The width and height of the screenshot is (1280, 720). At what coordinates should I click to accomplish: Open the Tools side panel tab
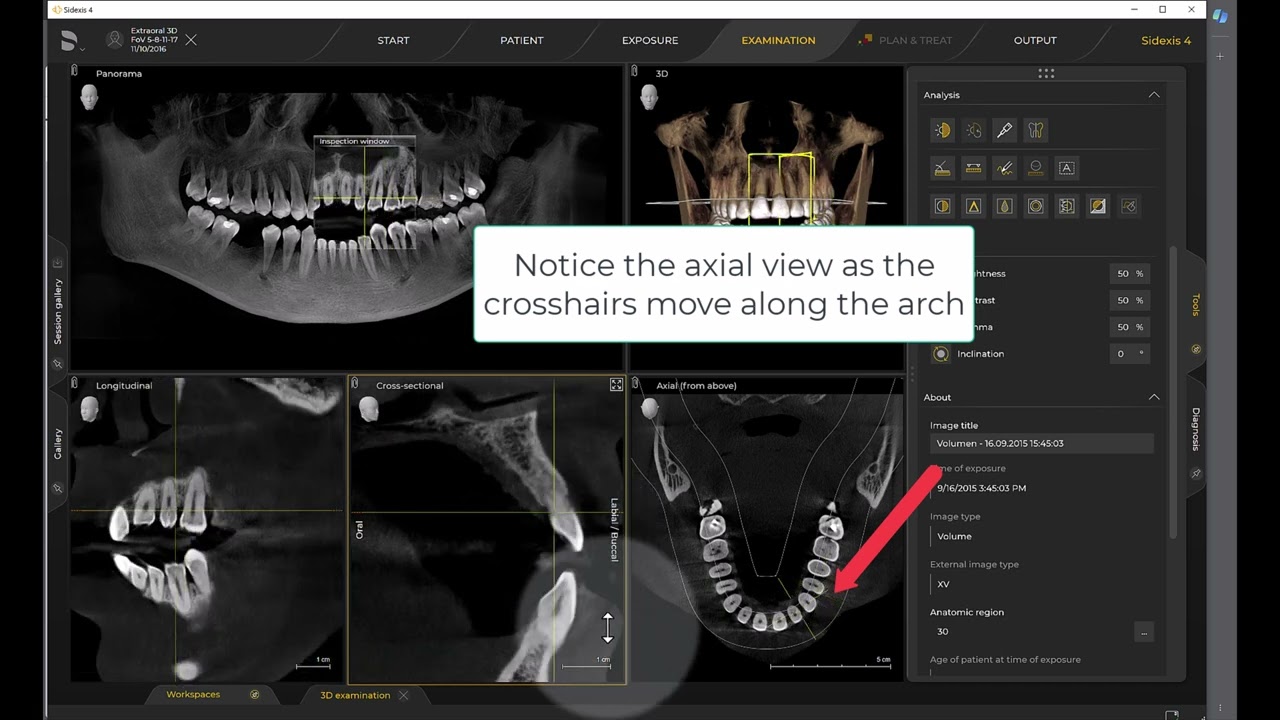point(1196,305)
